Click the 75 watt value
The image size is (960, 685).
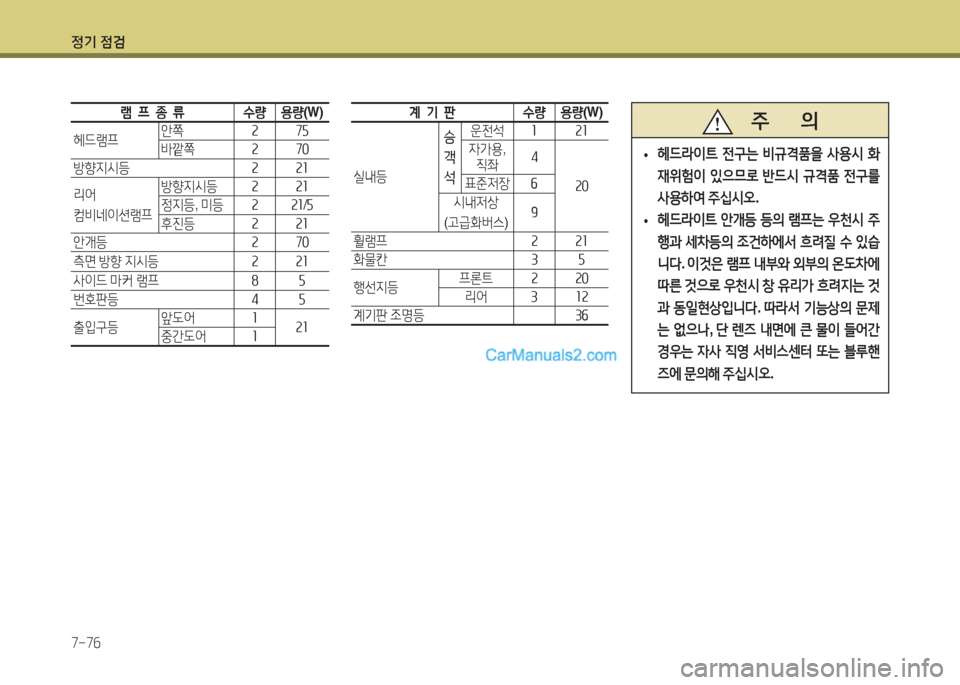click(302, 131)
